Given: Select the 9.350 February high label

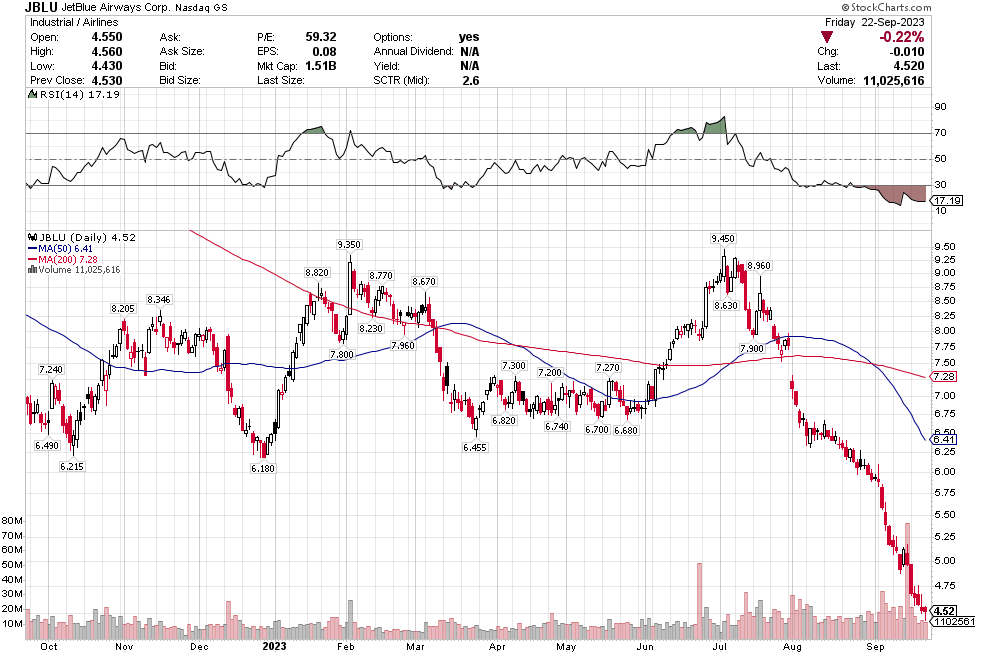Looking at the screenshot, I should (349, 244).
